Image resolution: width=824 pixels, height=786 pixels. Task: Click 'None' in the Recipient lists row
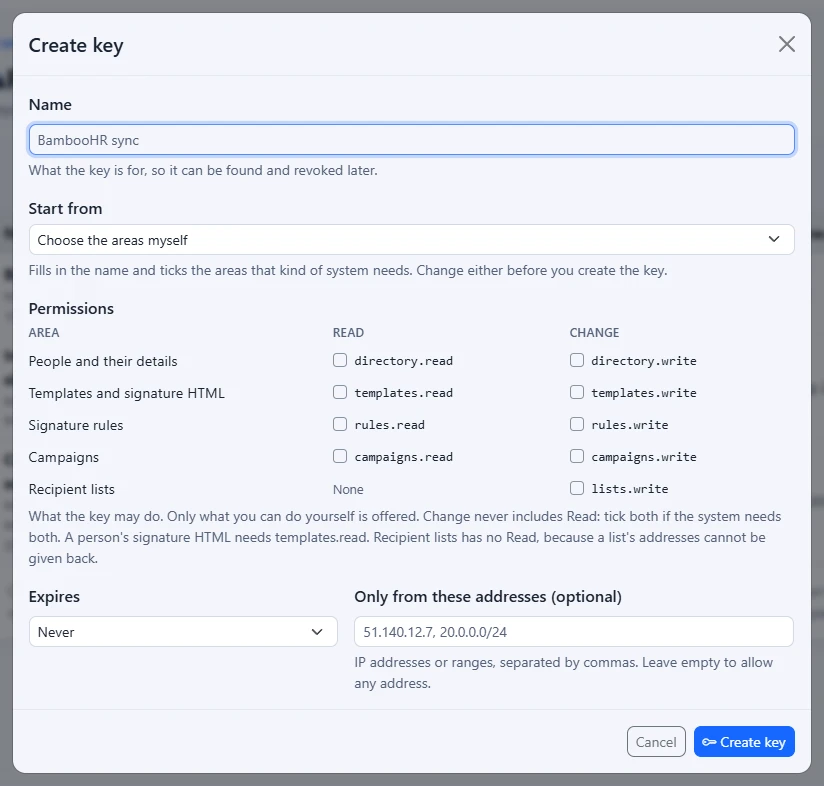tap(348, 490)
